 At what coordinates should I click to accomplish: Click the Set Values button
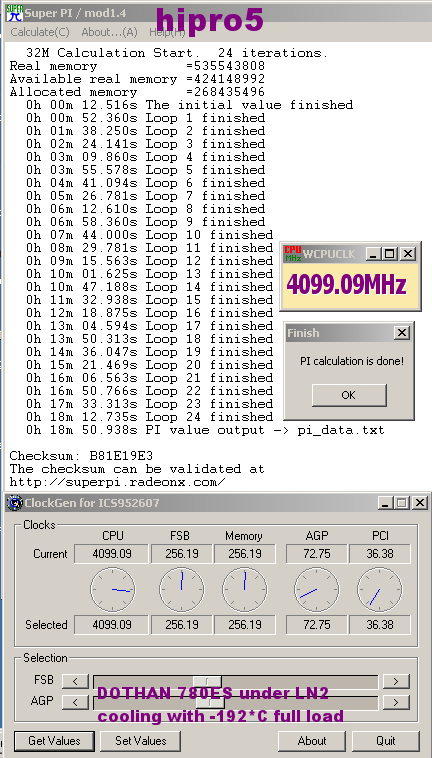[x=141, y=741]
